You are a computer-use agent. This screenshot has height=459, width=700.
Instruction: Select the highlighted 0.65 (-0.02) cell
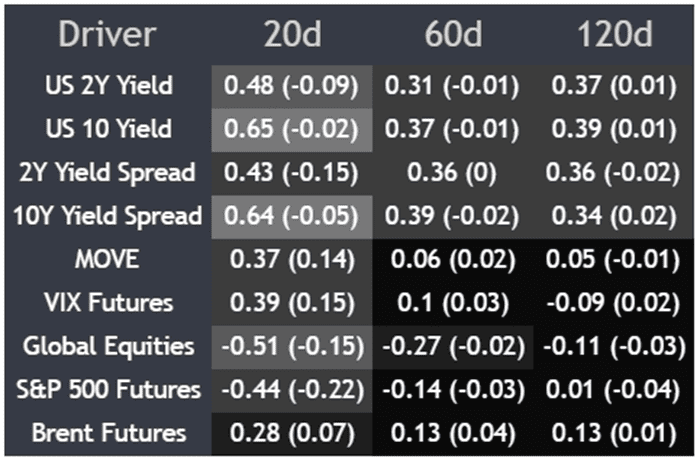coord(291,129)
